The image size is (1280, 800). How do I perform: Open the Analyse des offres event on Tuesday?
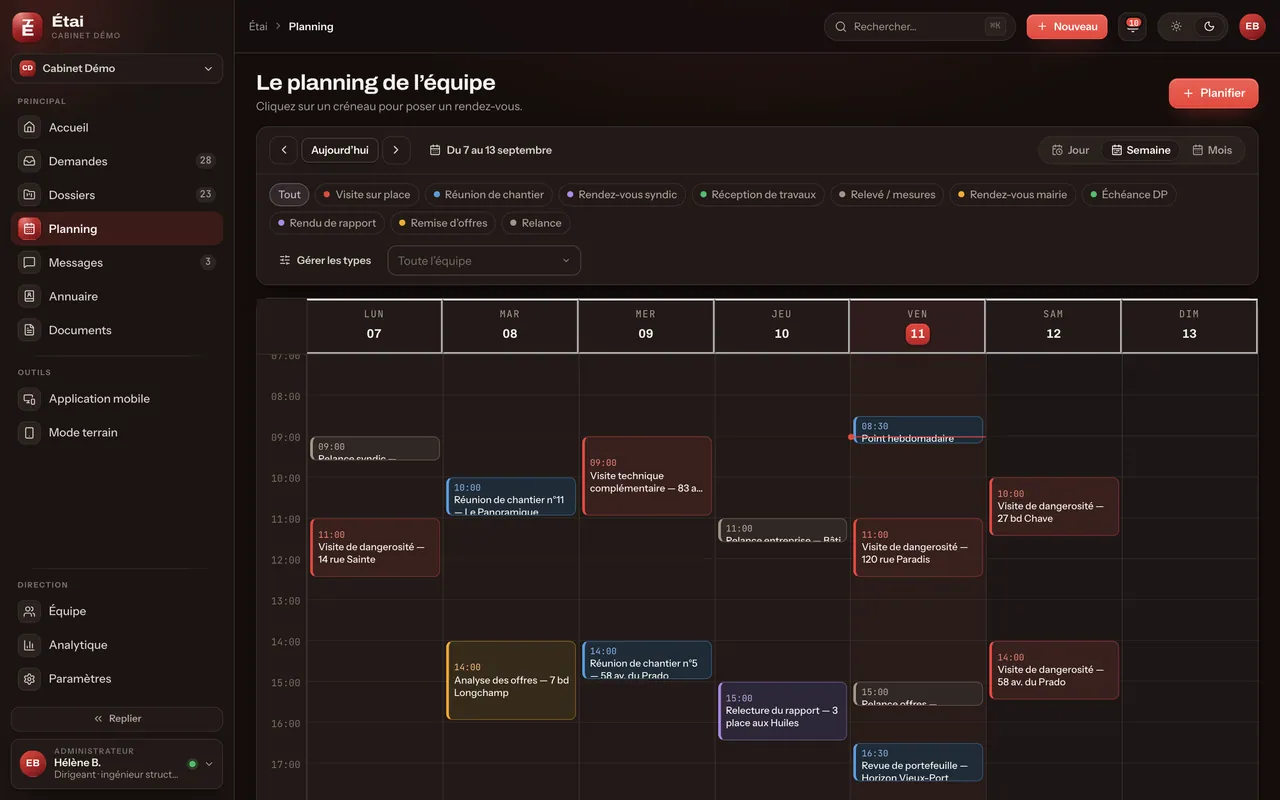pyautogui.click(x=511, y=680)
